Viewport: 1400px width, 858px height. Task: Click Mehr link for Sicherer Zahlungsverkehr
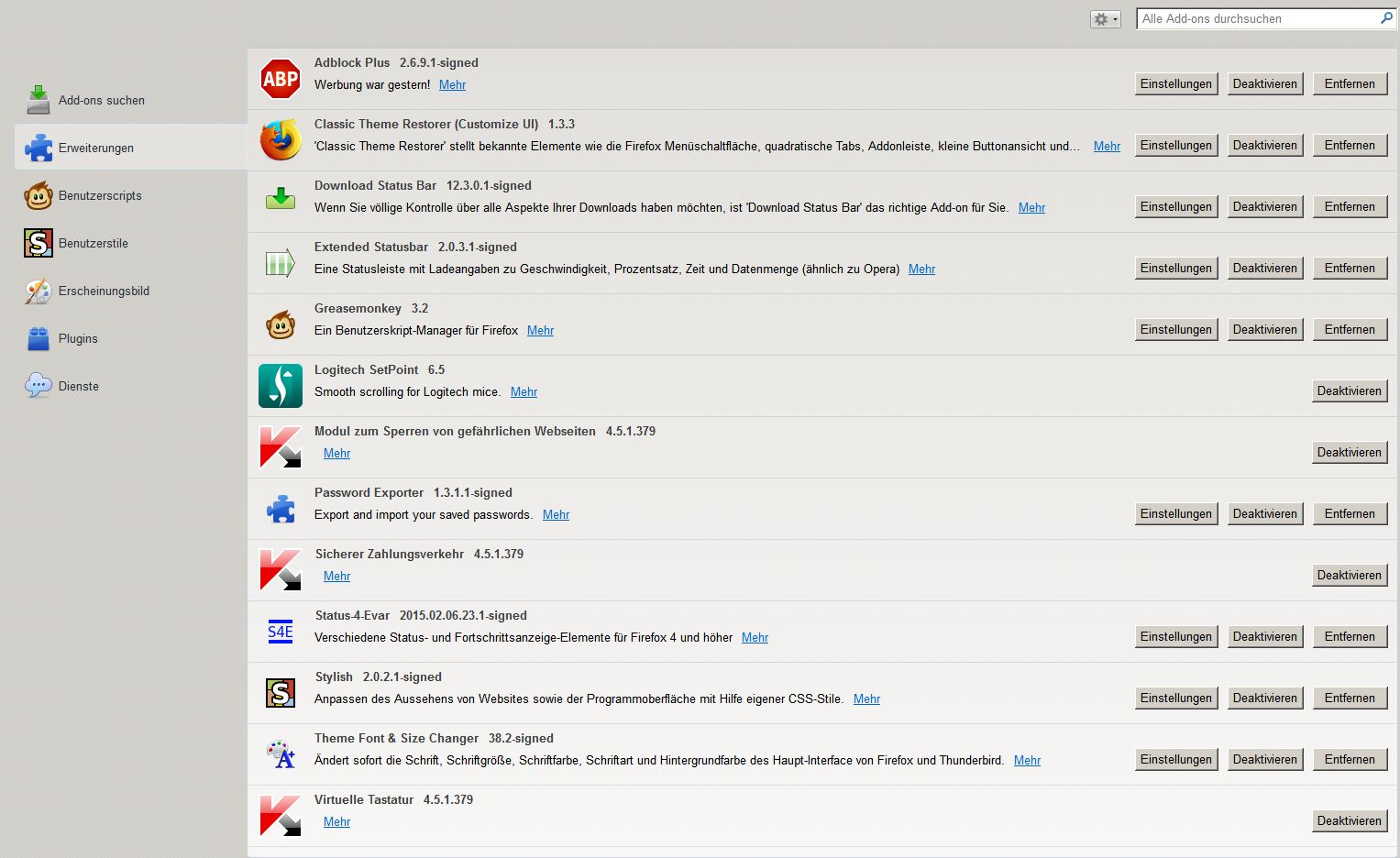[x=336, y=577]
